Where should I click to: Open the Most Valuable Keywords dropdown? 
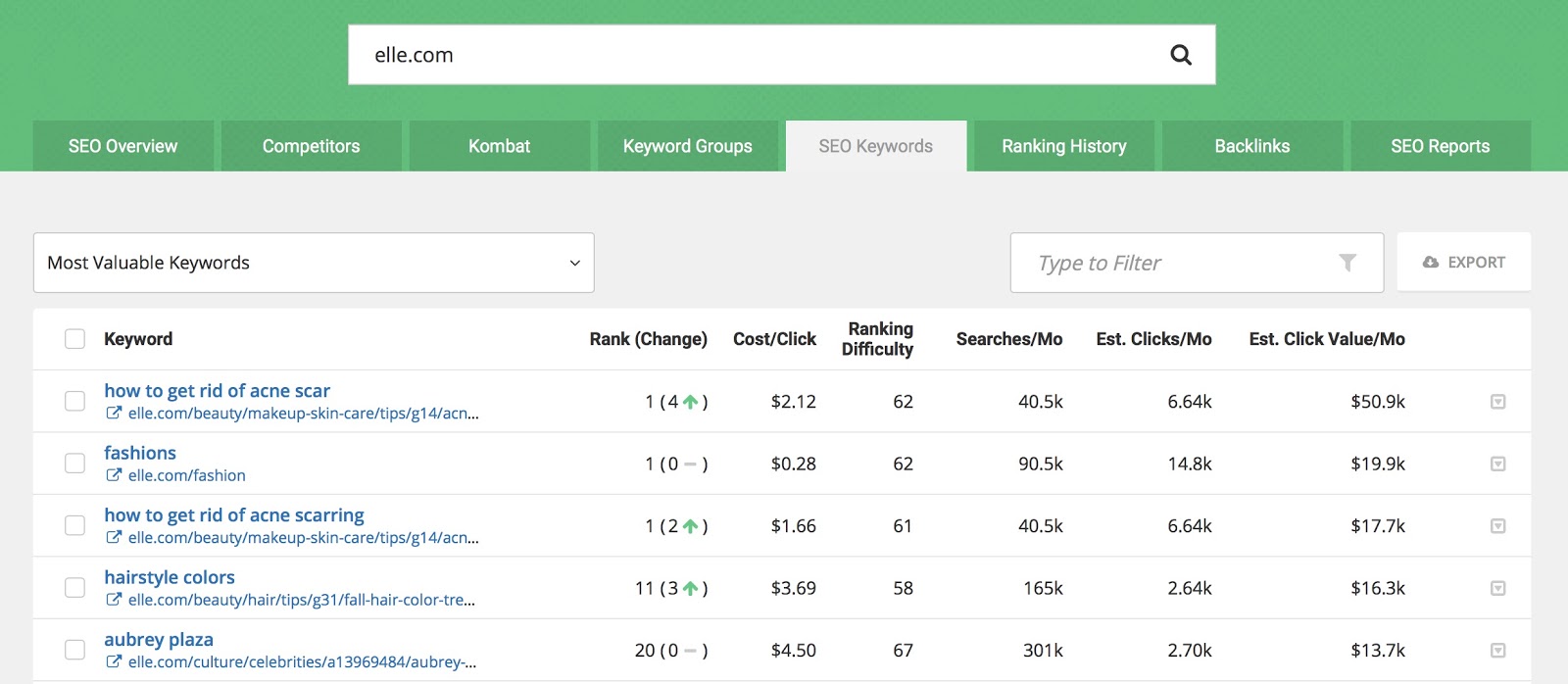[x=314, y=263]
